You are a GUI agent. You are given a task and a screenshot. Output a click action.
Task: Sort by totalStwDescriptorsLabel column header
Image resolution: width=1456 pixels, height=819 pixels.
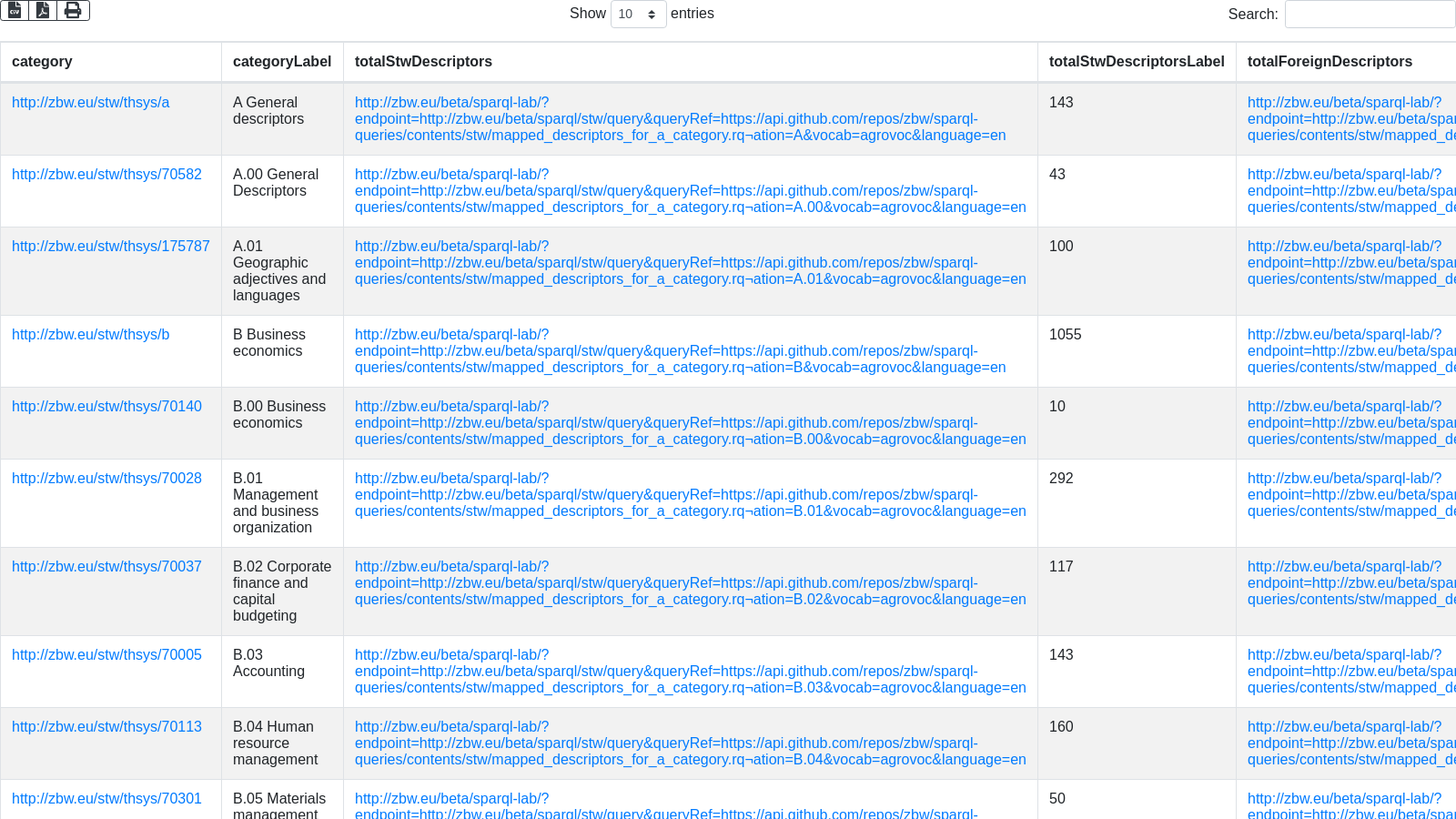tap(1137, 62)
